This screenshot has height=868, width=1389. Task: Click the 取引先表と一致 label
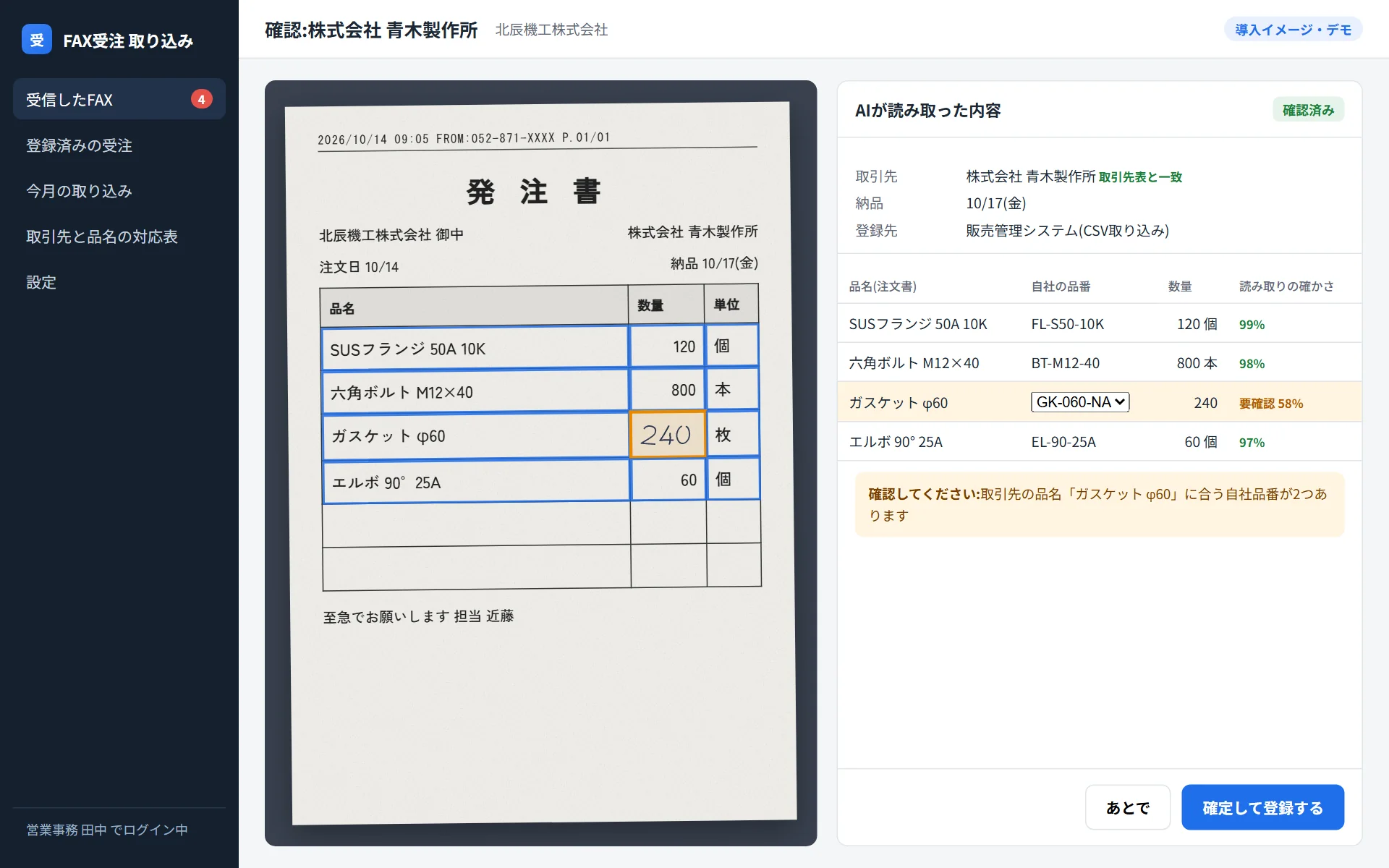click(1140, 177)
